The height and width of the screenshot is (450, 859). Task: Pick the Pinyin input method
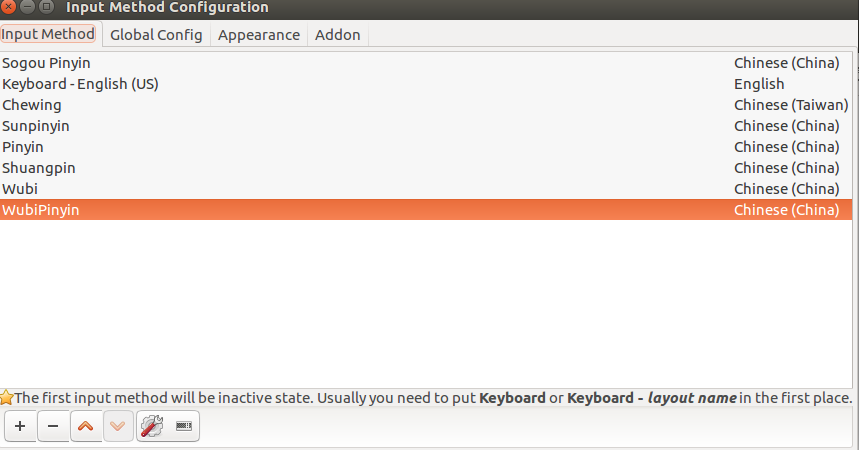[23, 147]
